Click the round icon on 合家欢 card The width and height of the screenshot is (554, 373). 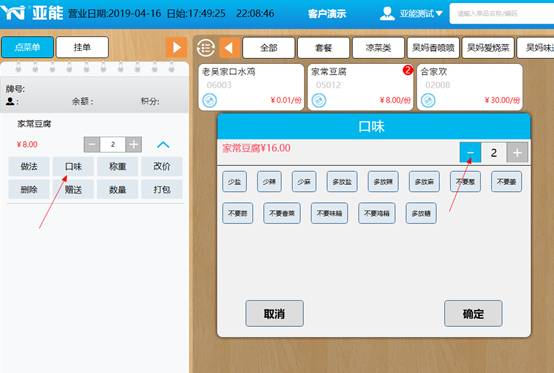pos(428,100)
